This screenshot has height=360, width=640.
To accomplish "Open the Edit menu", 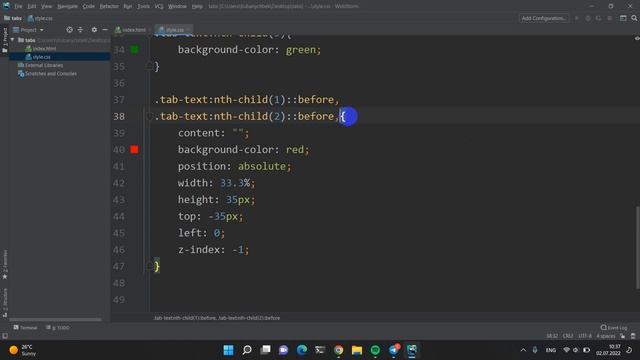I will pyautogui.click(x=32, y=7).
